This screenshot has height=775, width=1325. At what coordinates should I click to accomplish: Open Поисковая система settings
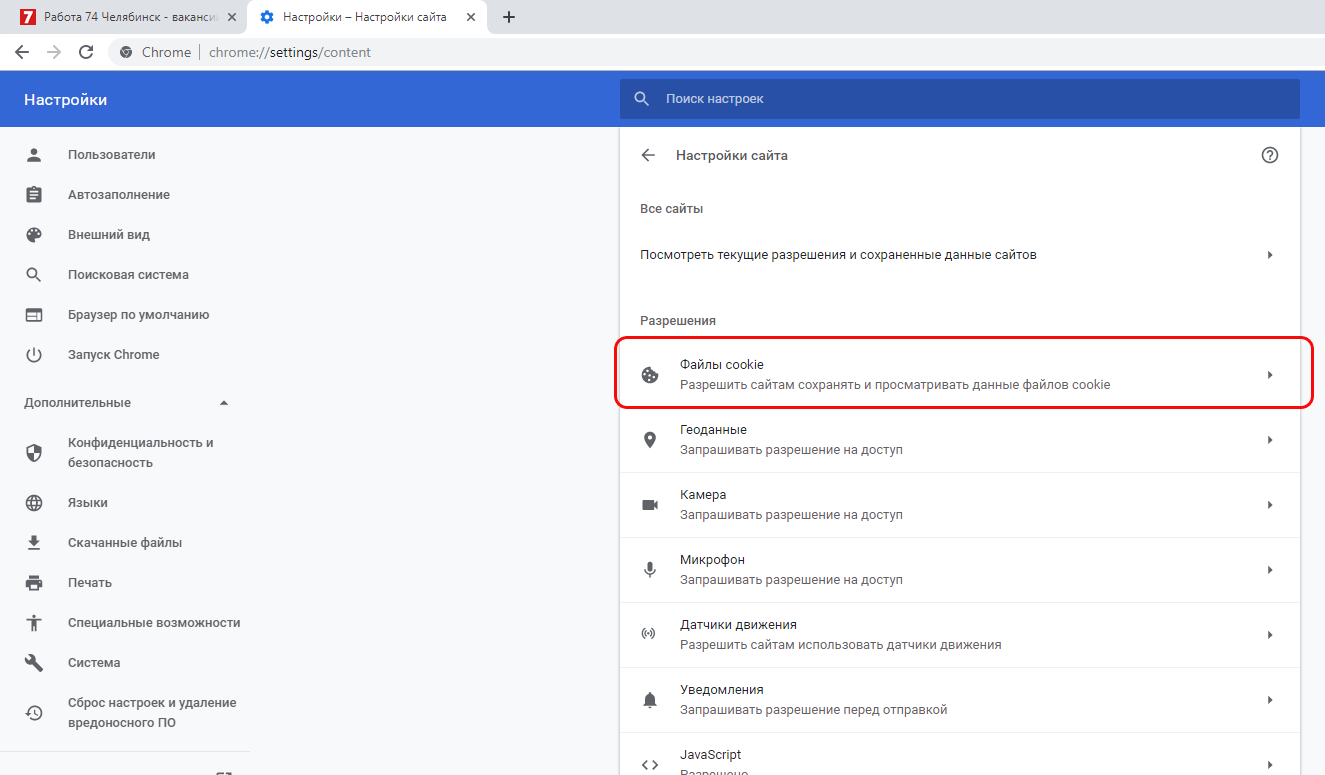click(128, 275)
